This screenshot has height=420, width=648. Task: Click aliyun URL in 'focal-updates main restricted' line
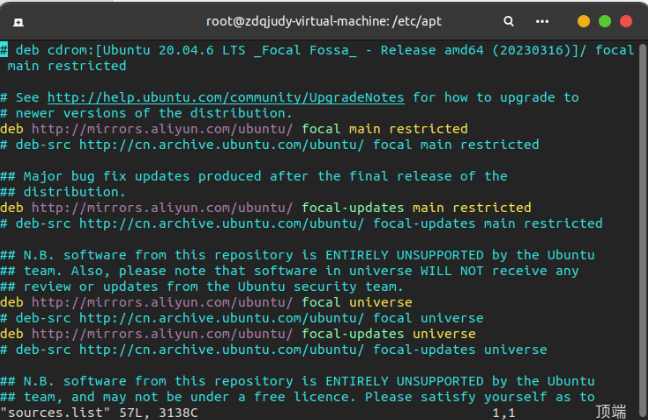click(x=162, y=208)
